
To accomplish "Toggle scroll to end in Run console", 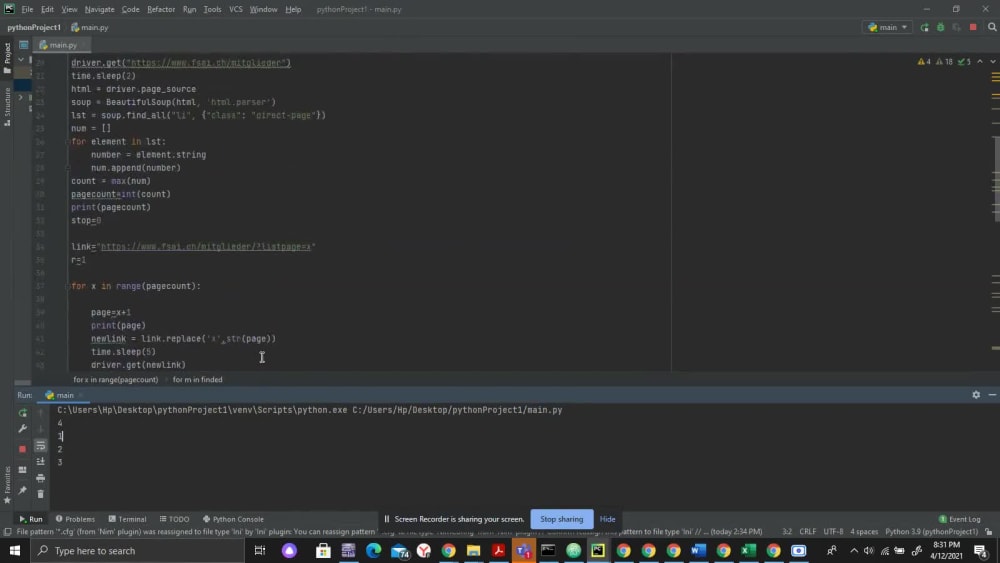I will coord(41,462).
